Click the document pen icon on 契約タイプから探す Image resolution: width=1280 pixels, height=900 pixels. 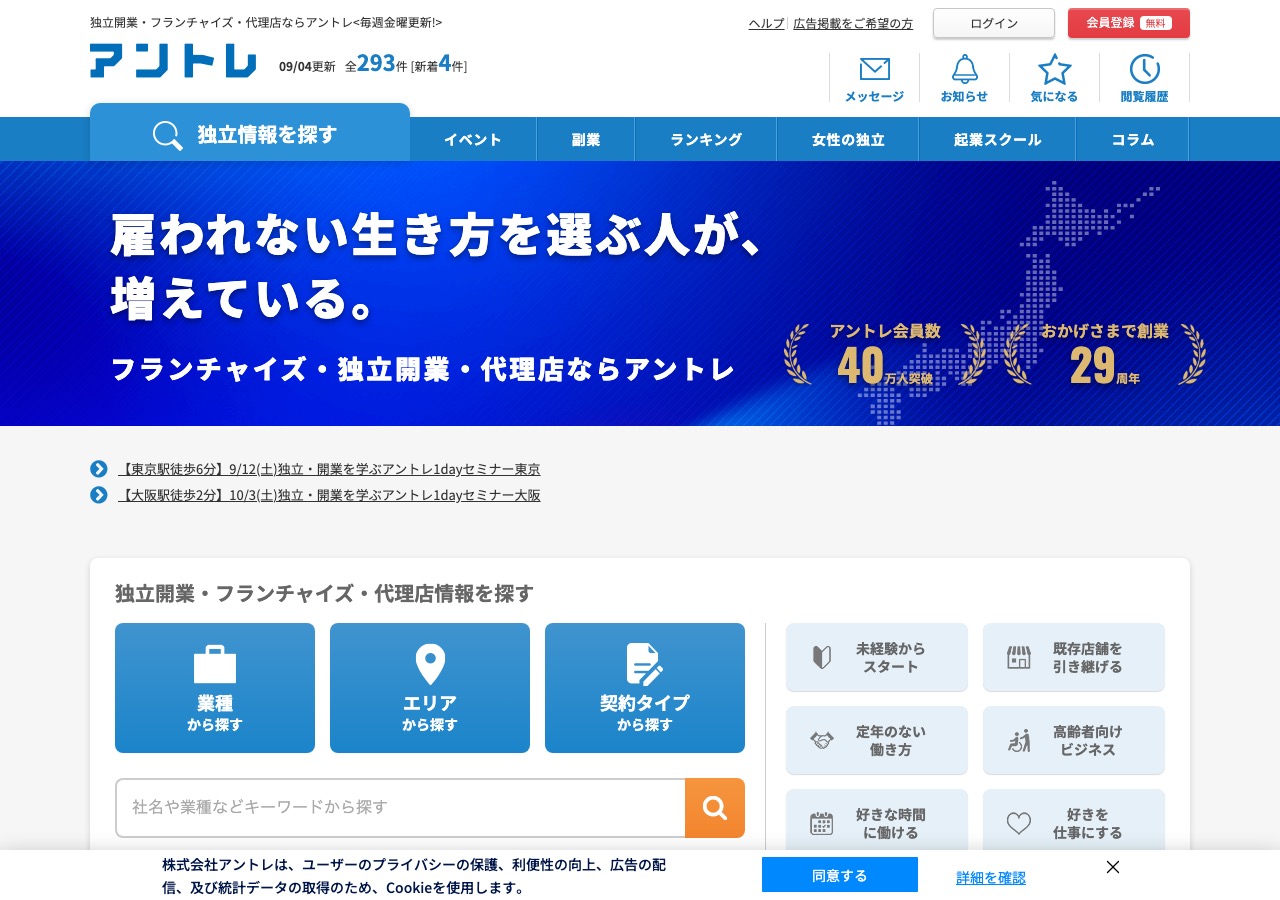click(x=645, y=664)
